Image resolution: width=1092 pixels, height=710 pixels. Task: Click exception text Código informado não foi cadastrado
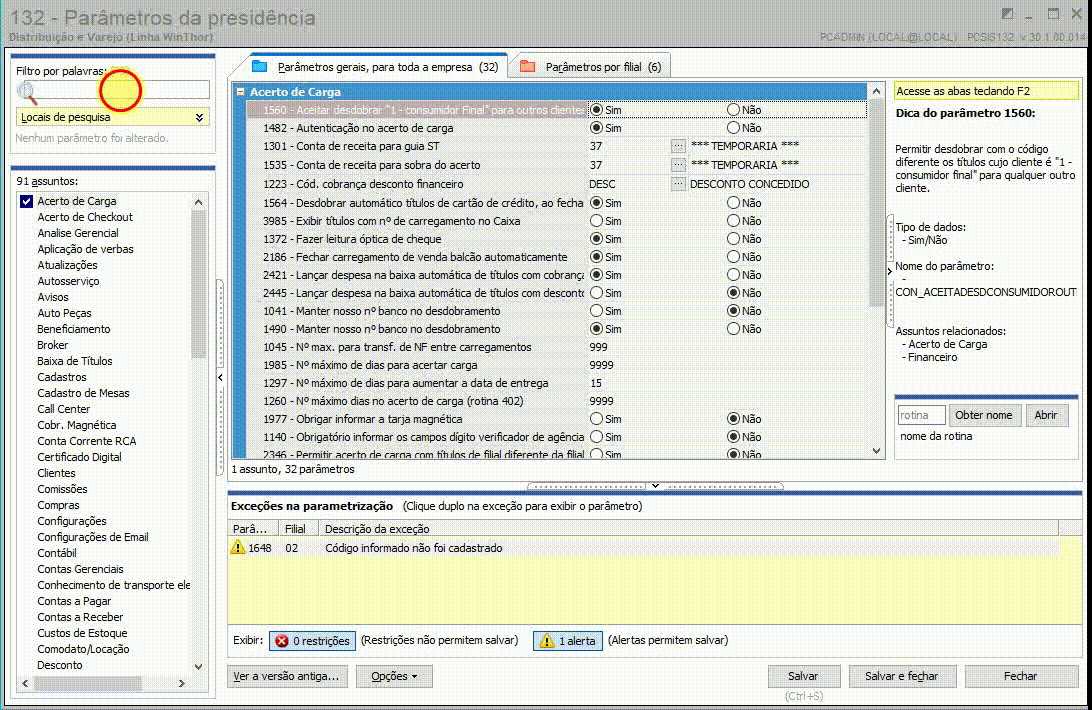click(x=414, y=548)
